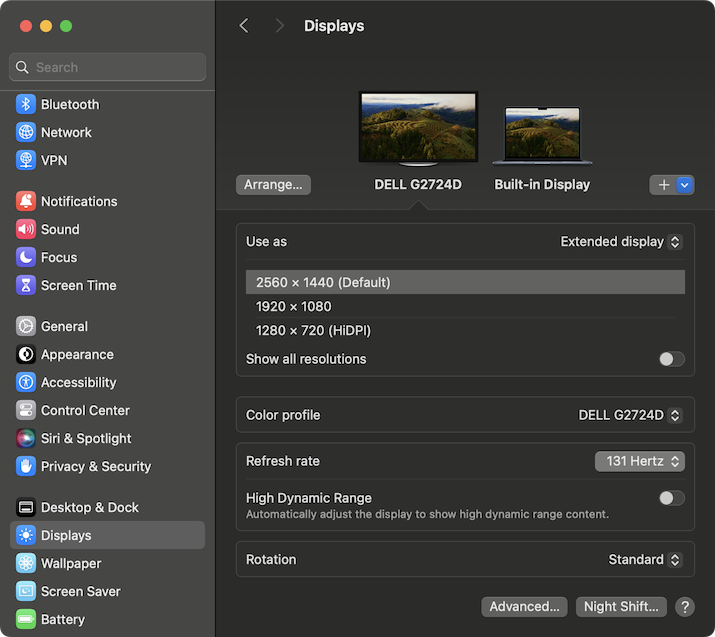Open Sound settings speaker icon

tap(26, 229)
